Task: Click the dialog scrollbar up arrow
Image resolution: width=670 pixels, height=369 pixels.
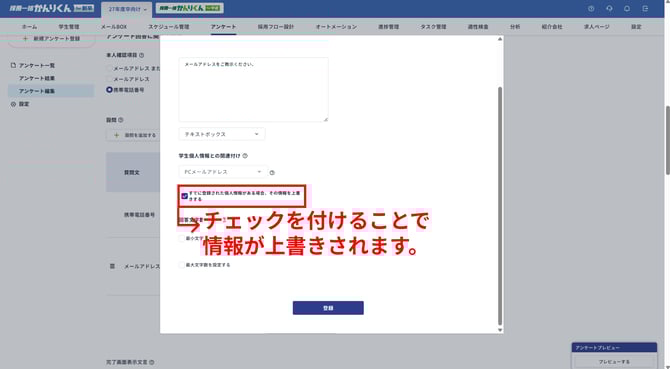Action: (x=500, y=39)
